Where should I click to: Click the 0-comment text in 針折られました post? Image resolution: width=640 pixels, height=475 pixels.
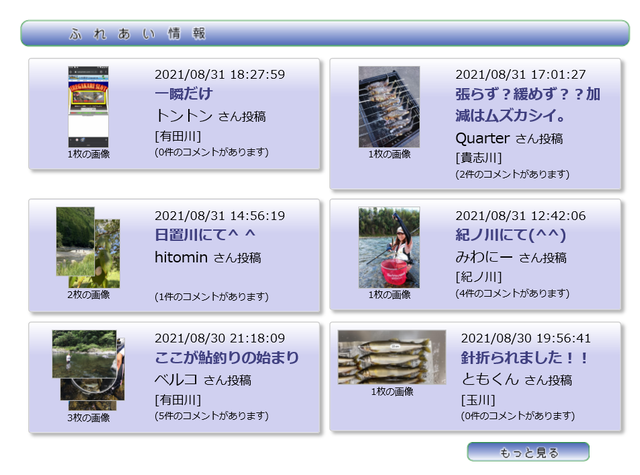tap(518, 416)
